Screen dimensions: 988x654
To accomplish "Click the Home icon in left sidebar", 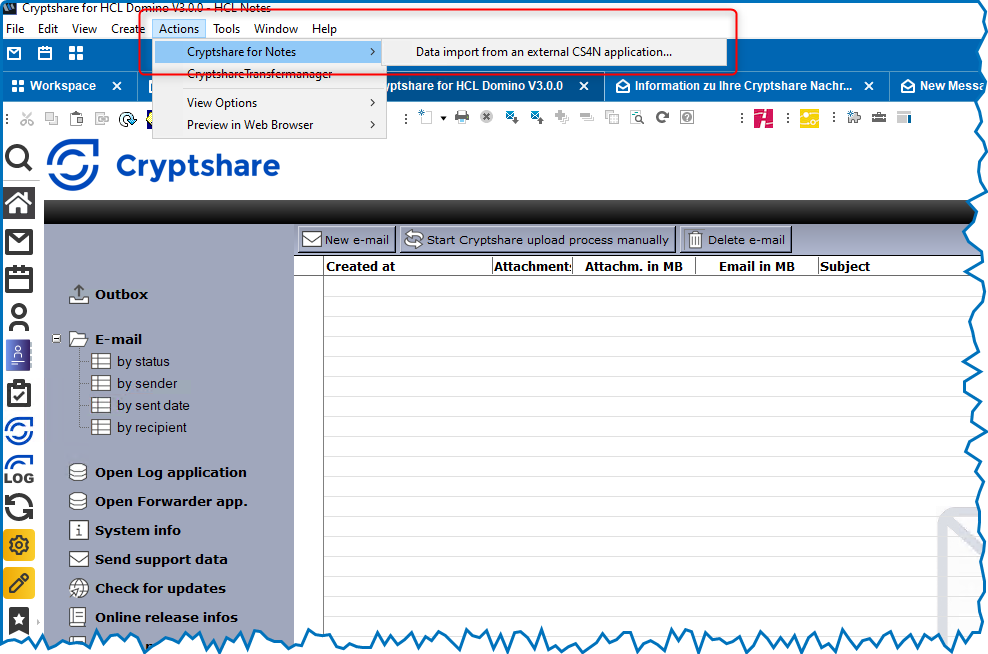I will [x=19, y=203].
